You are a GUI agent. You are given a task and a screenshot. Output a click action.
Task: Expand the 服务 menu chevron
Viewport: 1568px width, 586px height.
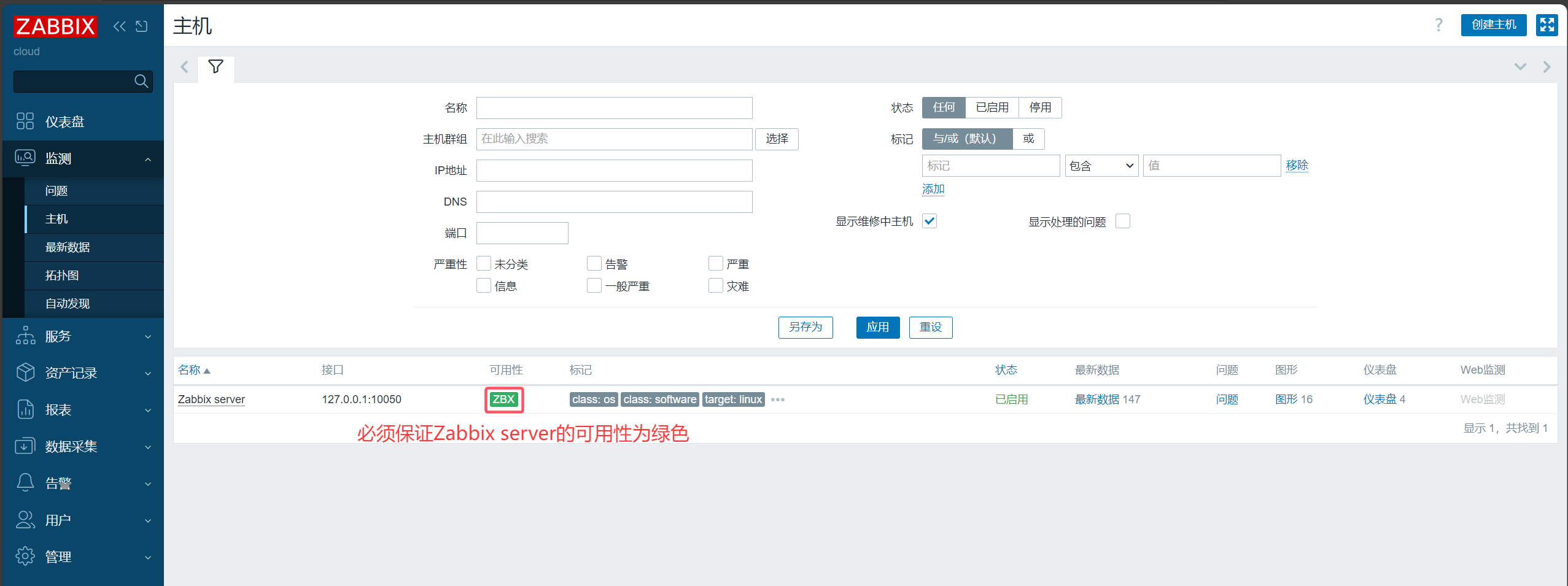coord(148,337)
